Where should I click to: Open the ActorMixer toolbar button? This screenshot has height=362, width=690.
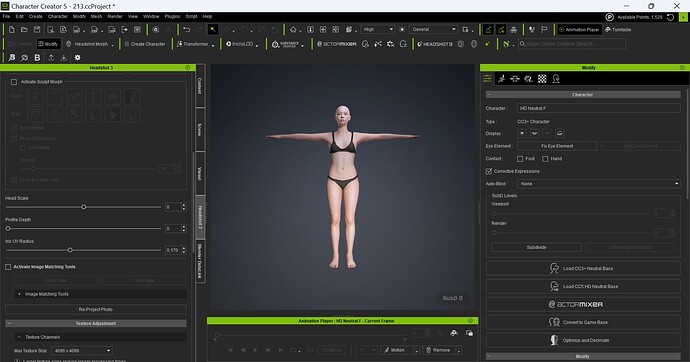(337, 44)
